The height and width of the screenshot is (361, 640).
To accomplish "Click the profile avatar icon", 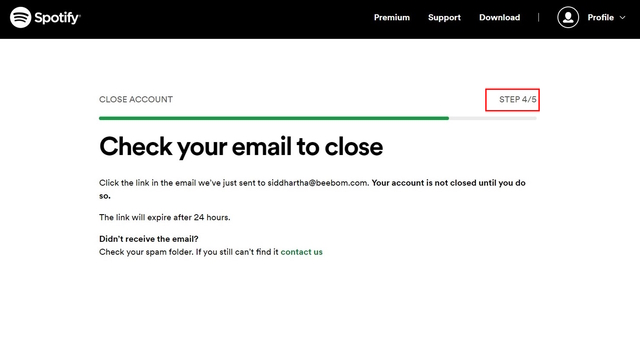I will 568,18.
